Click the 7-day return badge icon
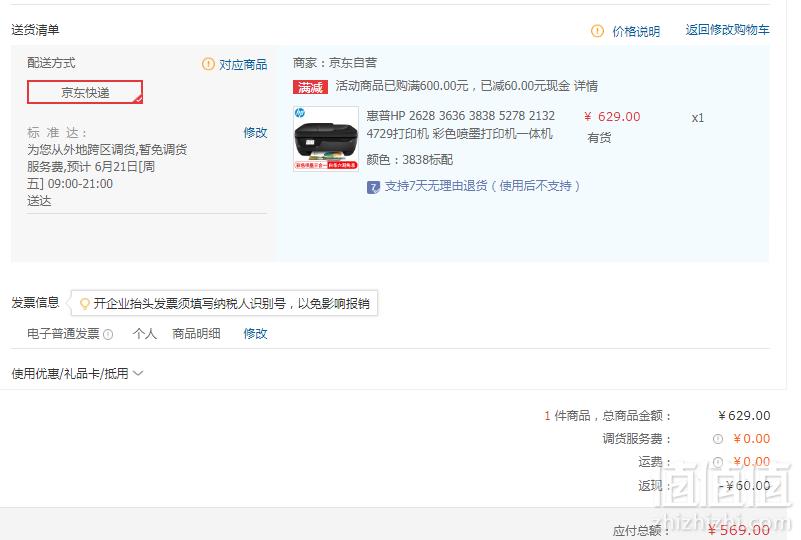Screen dimensions: 801x540 tap(373, 187)
